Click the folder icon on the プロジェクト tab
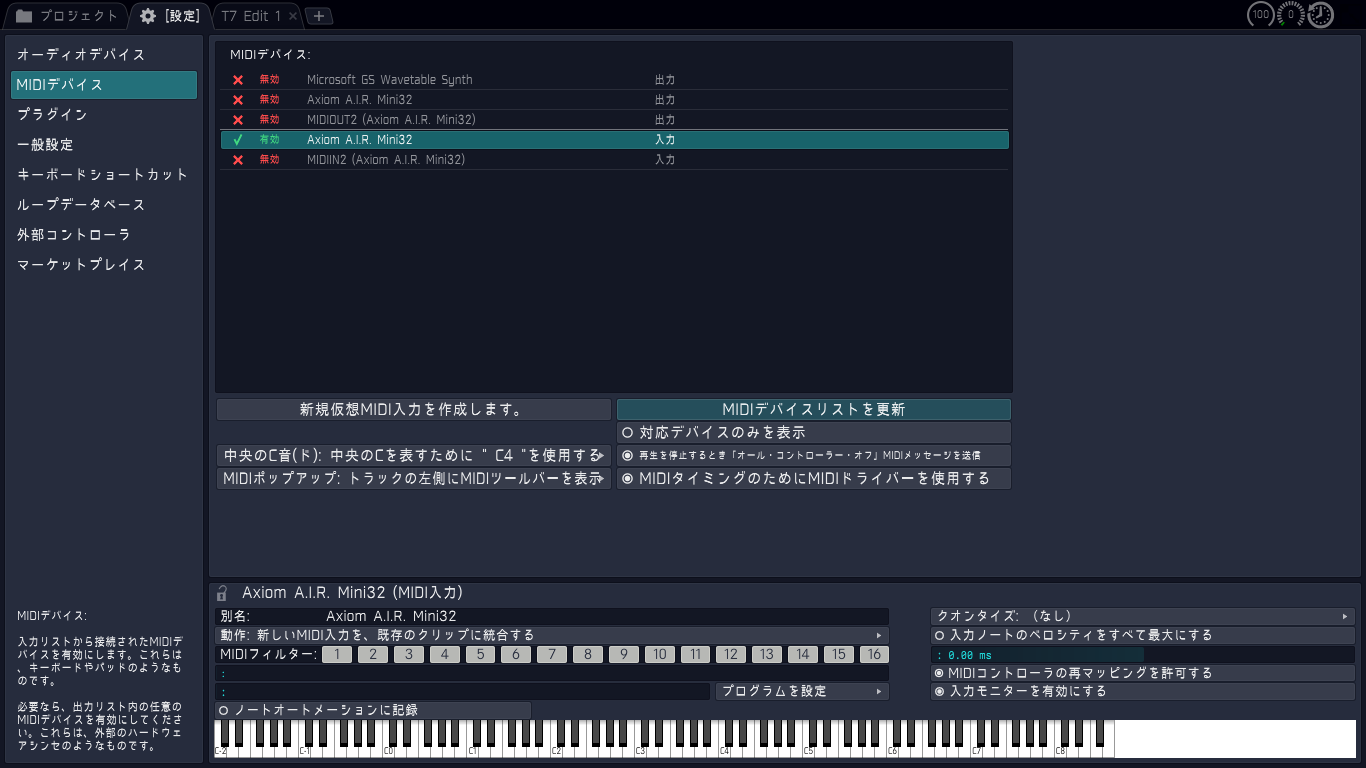Viewport: 1366px width, 768px height. pyautogui.click(x=24, y=16)
